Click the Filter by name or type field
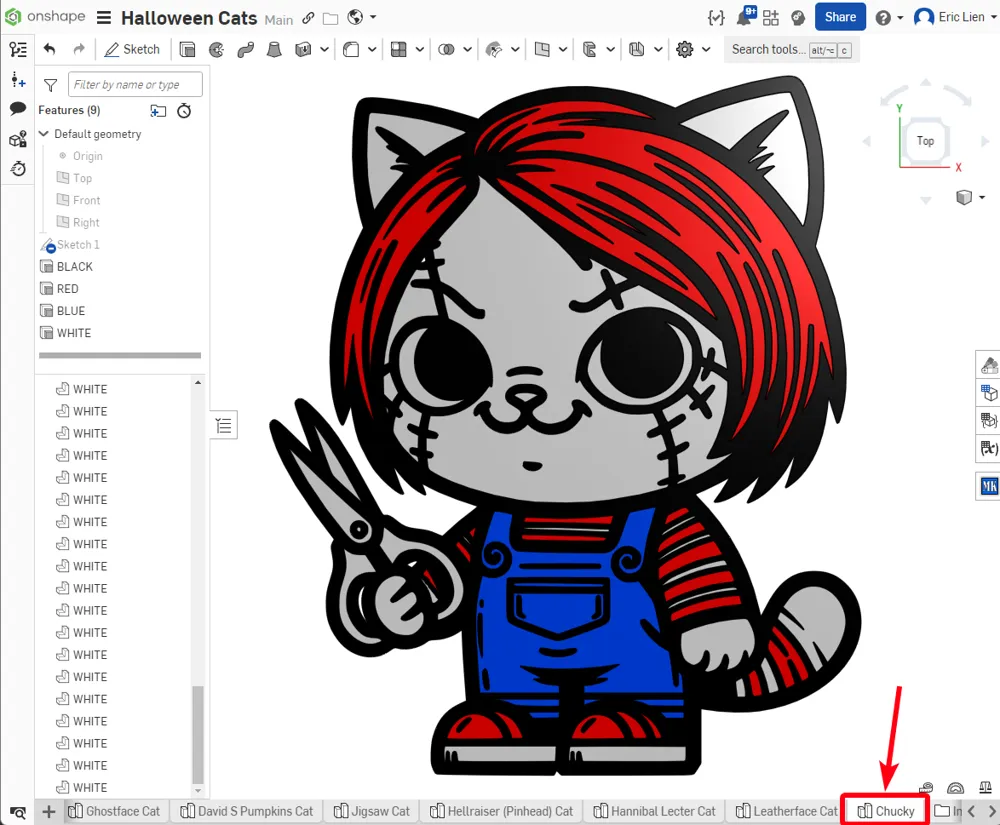The width and height of the screenshot is (1000, 825). point(135,84)
